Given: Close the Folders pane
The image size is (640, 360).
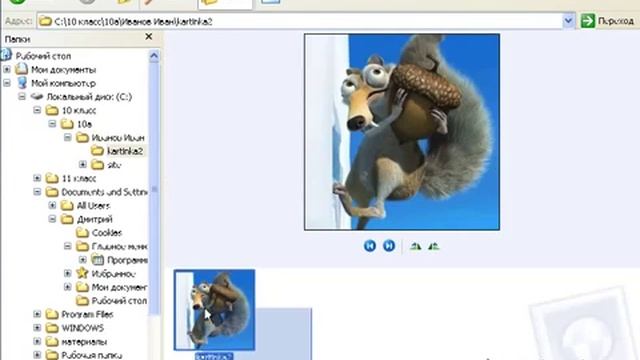Looking at the screenshot, I should [x=149, y=37].
